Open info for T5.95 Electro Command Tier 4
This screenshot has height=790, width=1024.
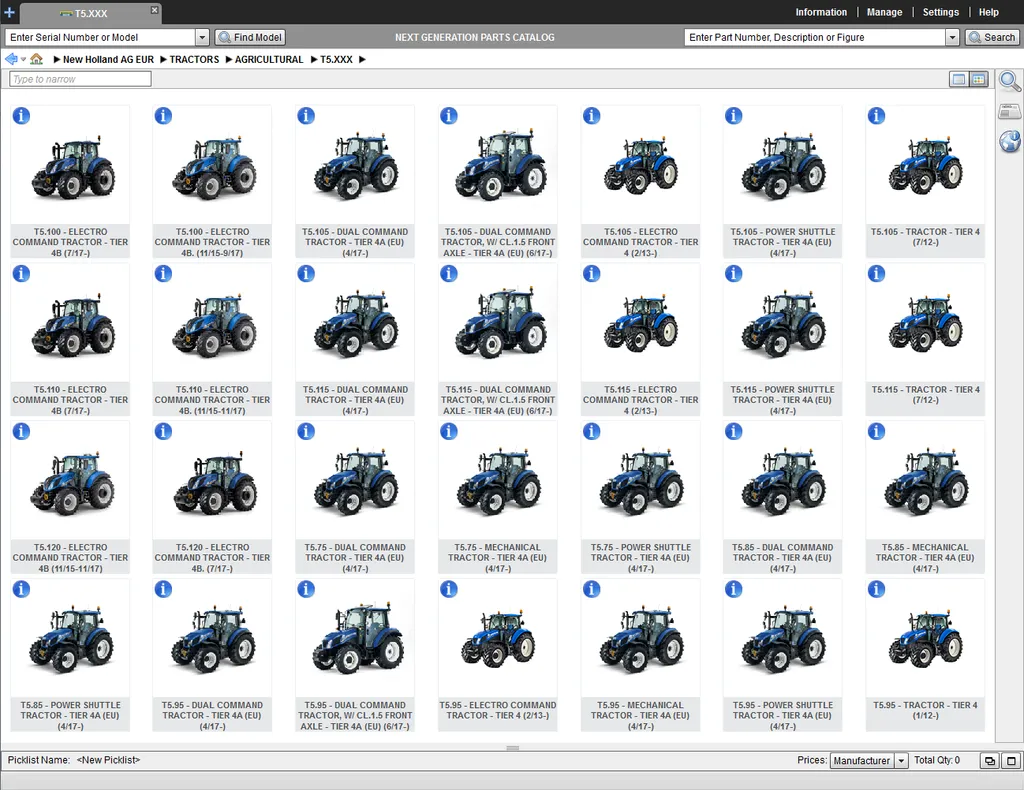tap(449, 590)
